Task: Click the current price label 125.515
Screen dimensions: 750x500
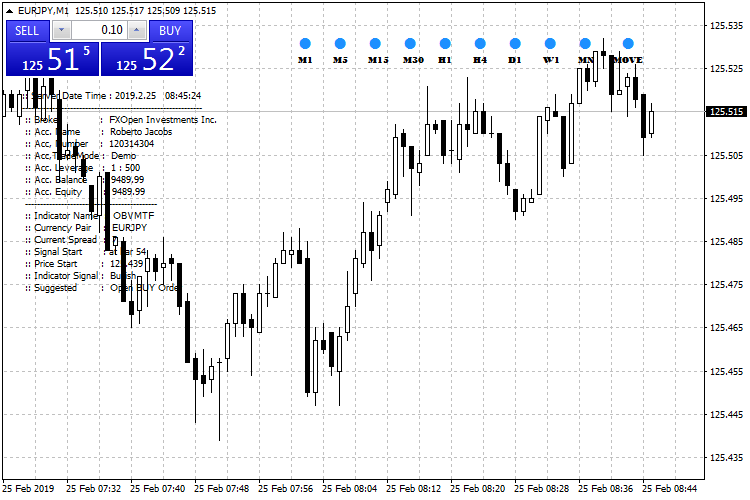Action: tap(724, 112)
